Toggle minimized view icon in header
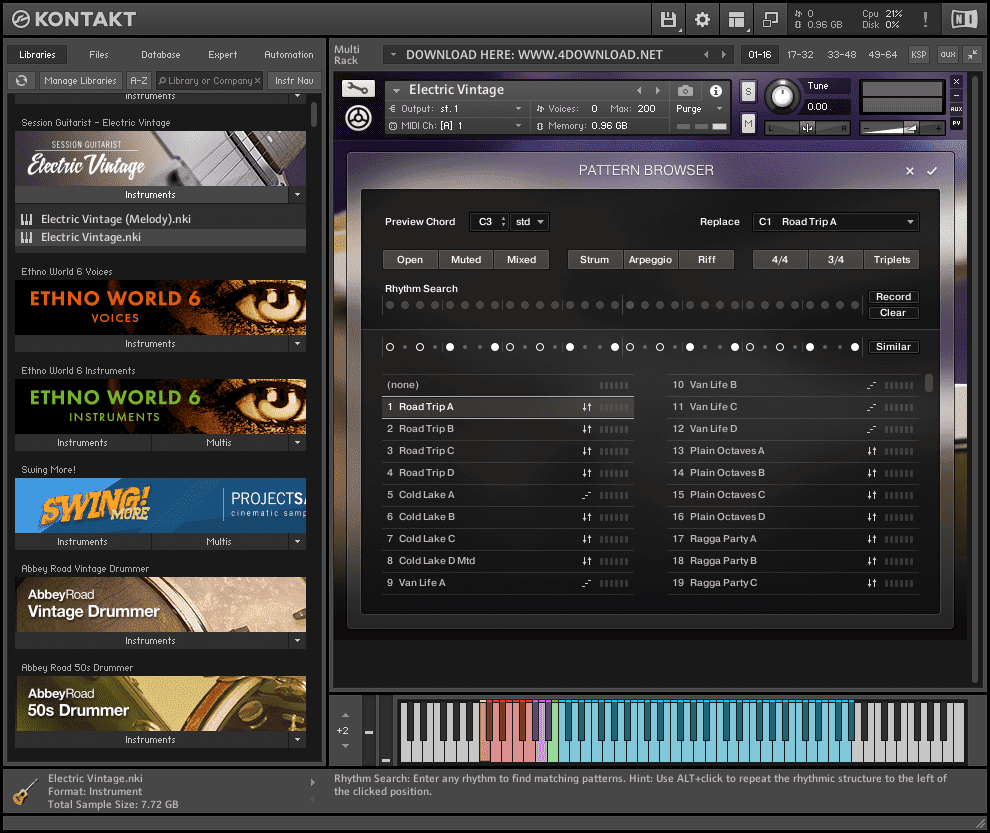The height and width of the screenshot is (833, 990). (x=770, y=20)
